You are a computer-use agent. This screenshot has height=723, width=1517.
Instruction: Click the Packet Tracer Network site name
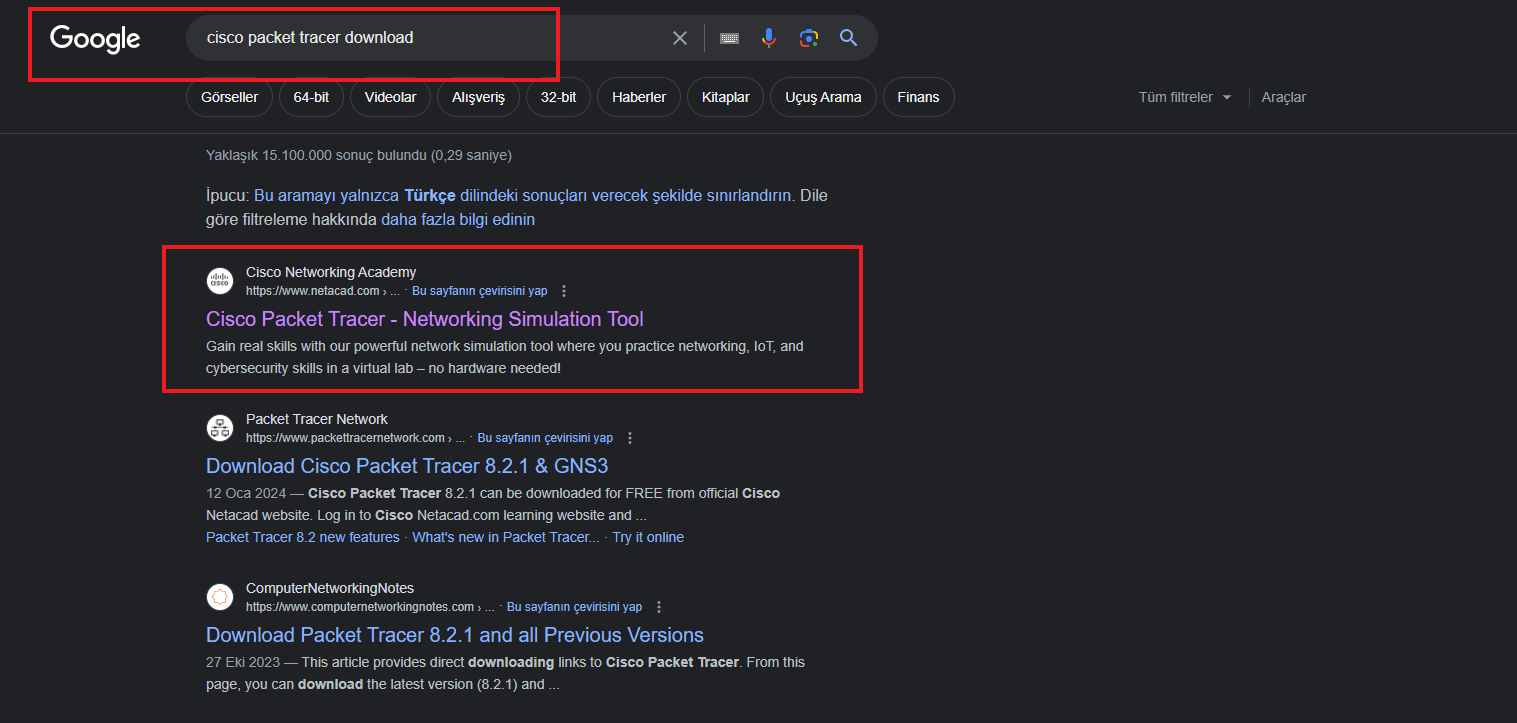point(317,419)
